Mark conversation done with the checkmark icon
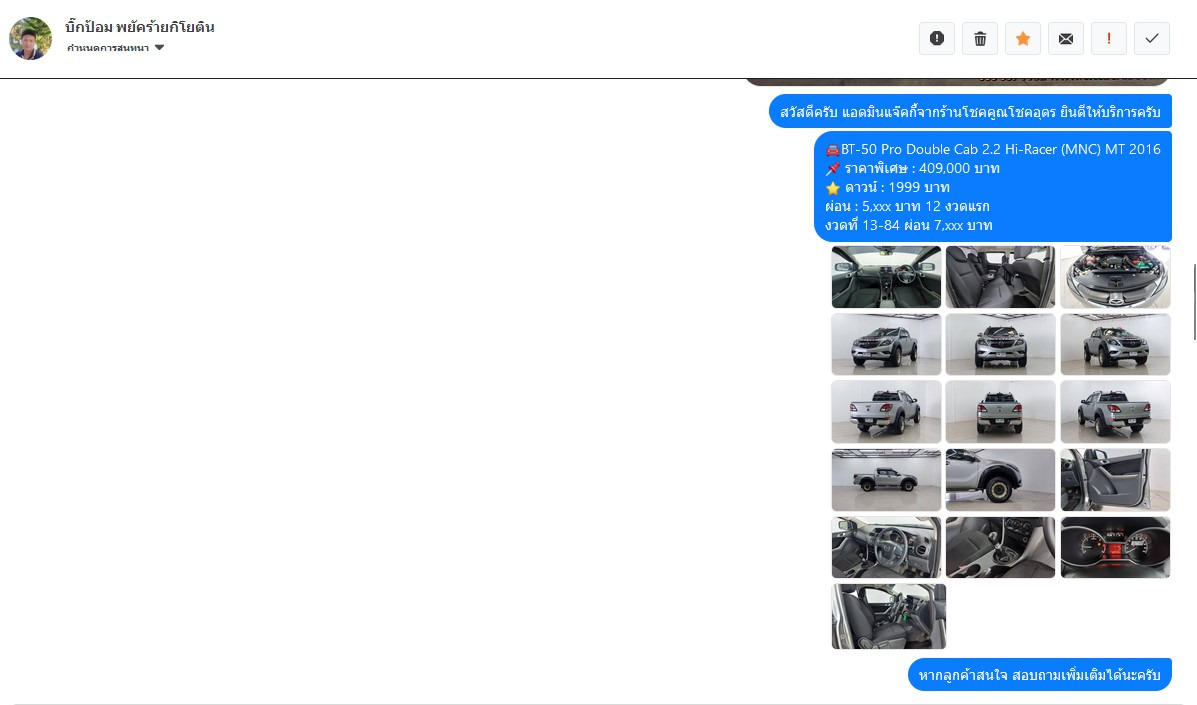 [x=1152, y=38]
